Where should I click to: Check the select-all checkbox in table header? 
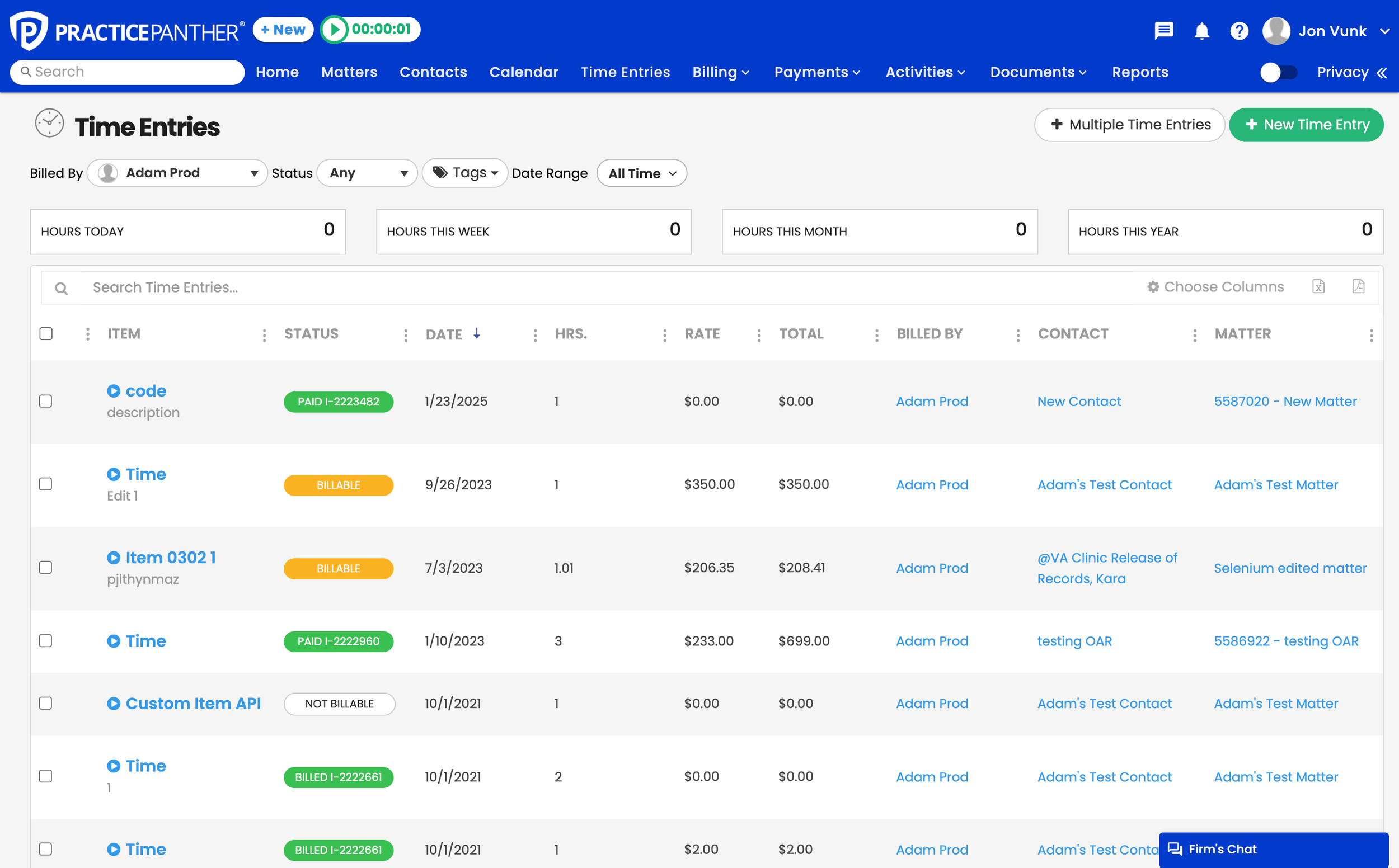coord(46,333)
